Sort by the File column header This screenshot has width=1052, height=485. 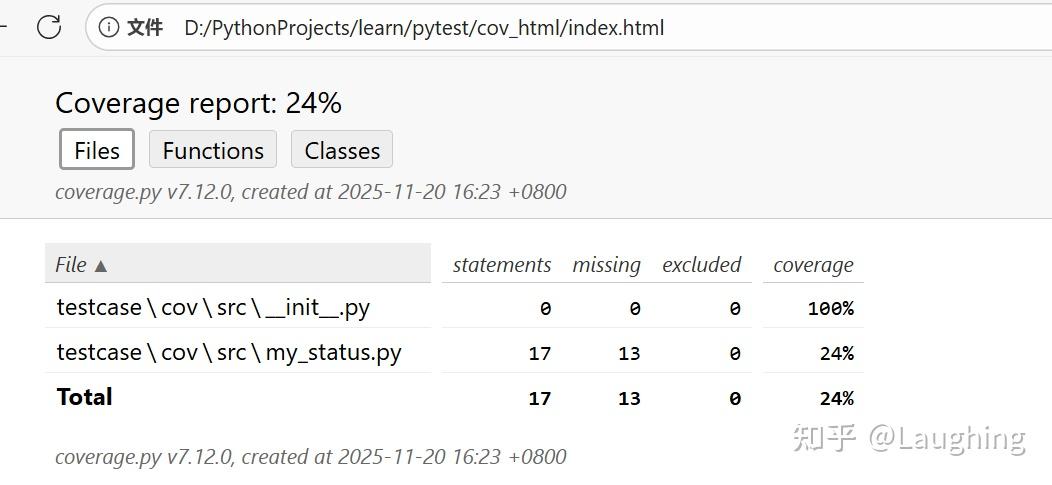pyautogui.click(x=80, y=265)
